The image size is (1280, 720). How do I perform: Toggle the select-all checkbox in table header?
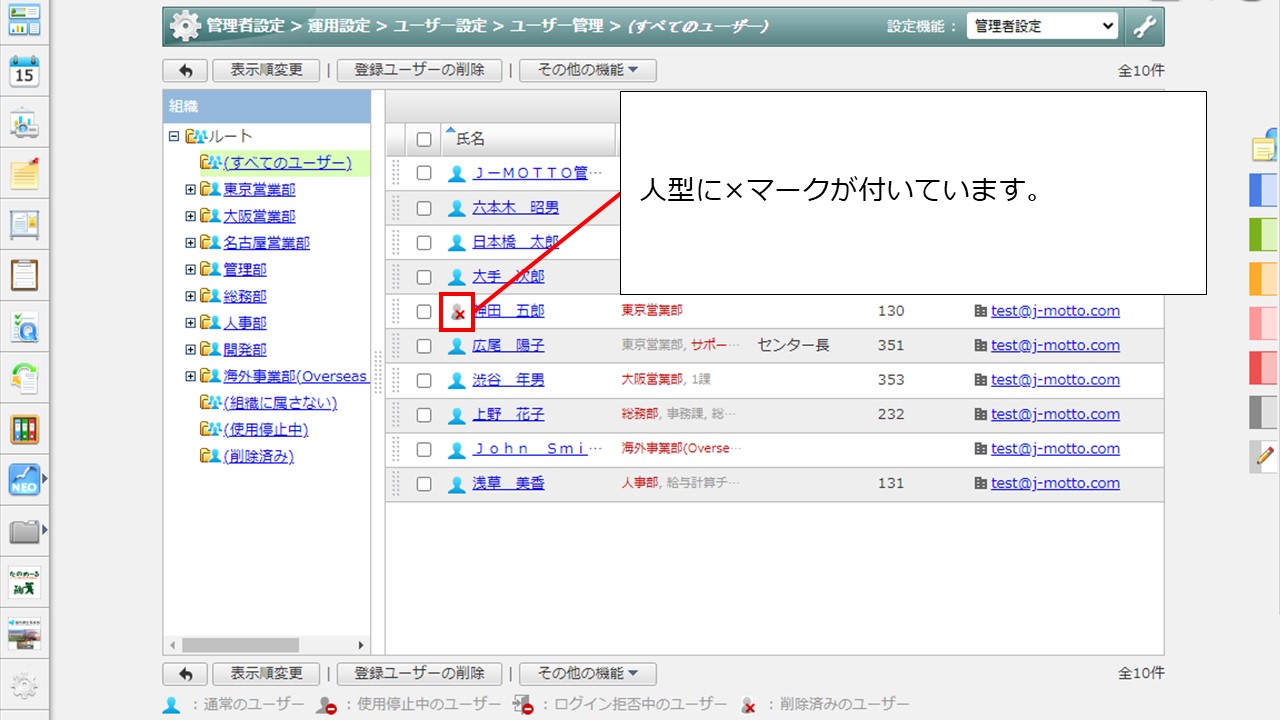click(x=424, y=139)
